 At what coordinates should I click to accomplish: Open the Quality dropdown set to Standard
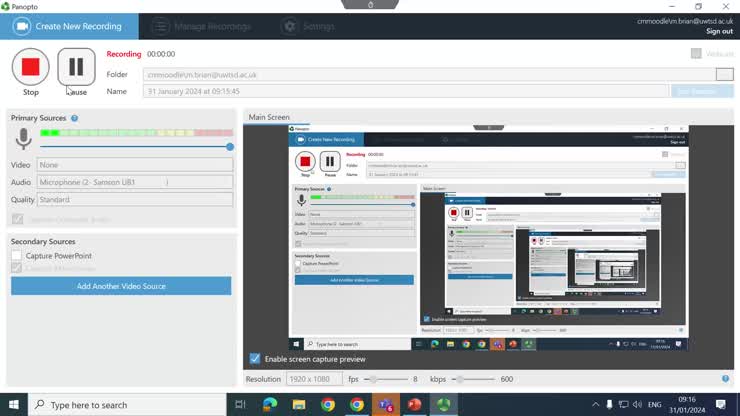click(134, 199)
